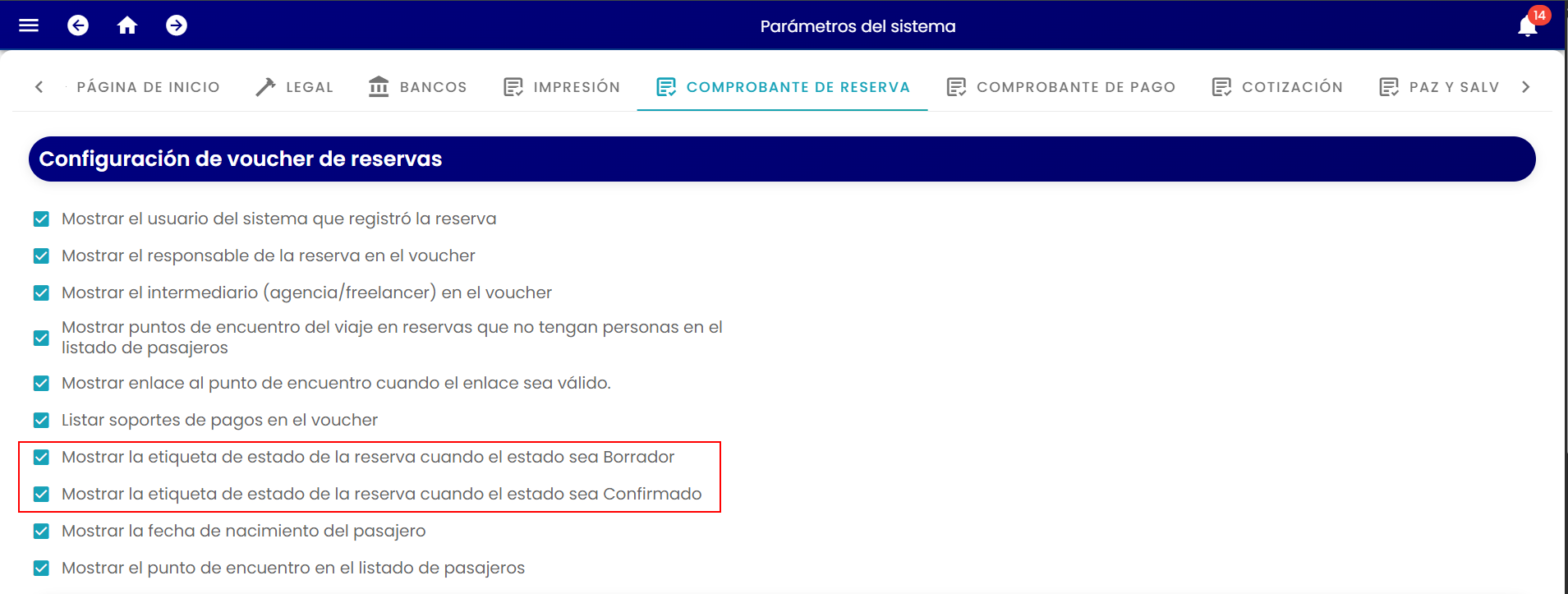Open the hamburger navigation menu

click(29, 25)
